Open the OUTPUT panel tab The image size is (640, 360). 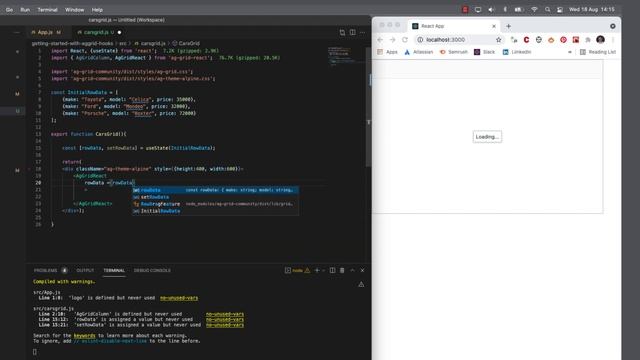[x=85, y=271]
